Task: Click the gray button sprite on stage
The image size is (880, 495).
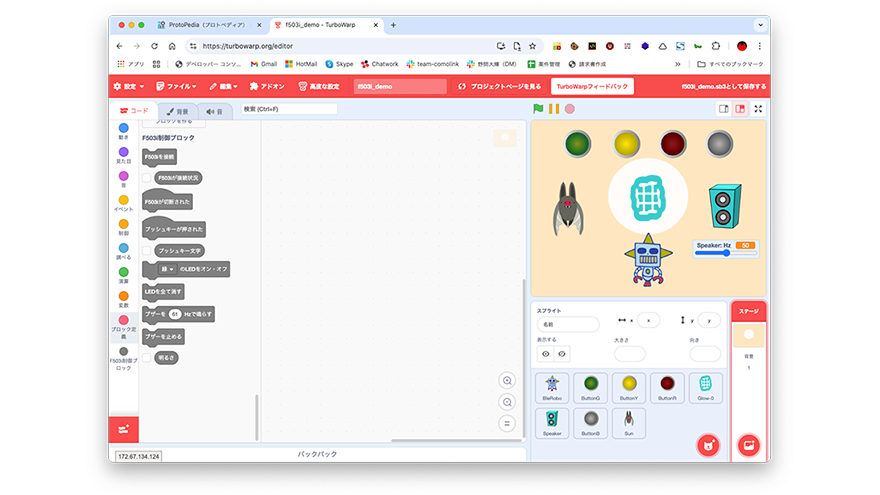Action: [719, 144]
